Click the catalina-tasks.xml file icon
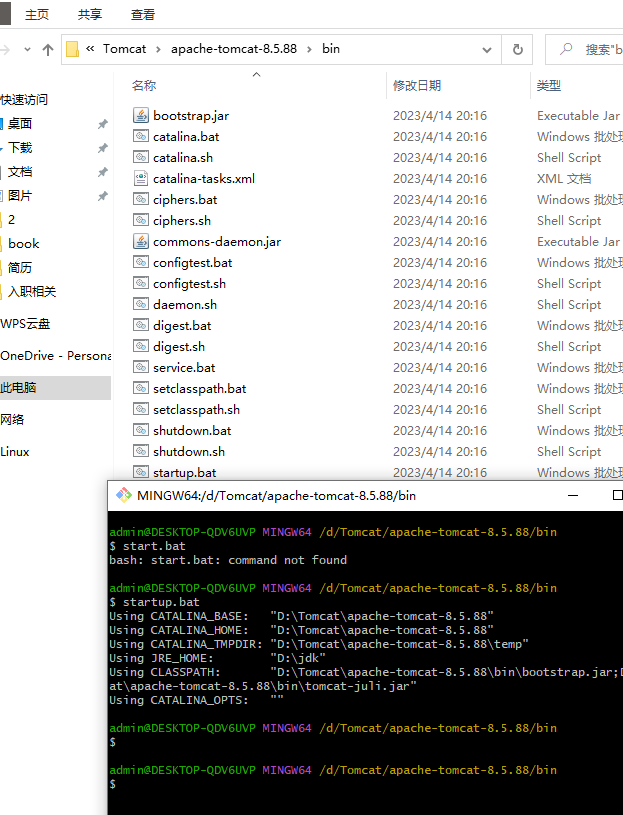Image resolution: width=623 pixels, height=815 pixels. tap(141, 178)
